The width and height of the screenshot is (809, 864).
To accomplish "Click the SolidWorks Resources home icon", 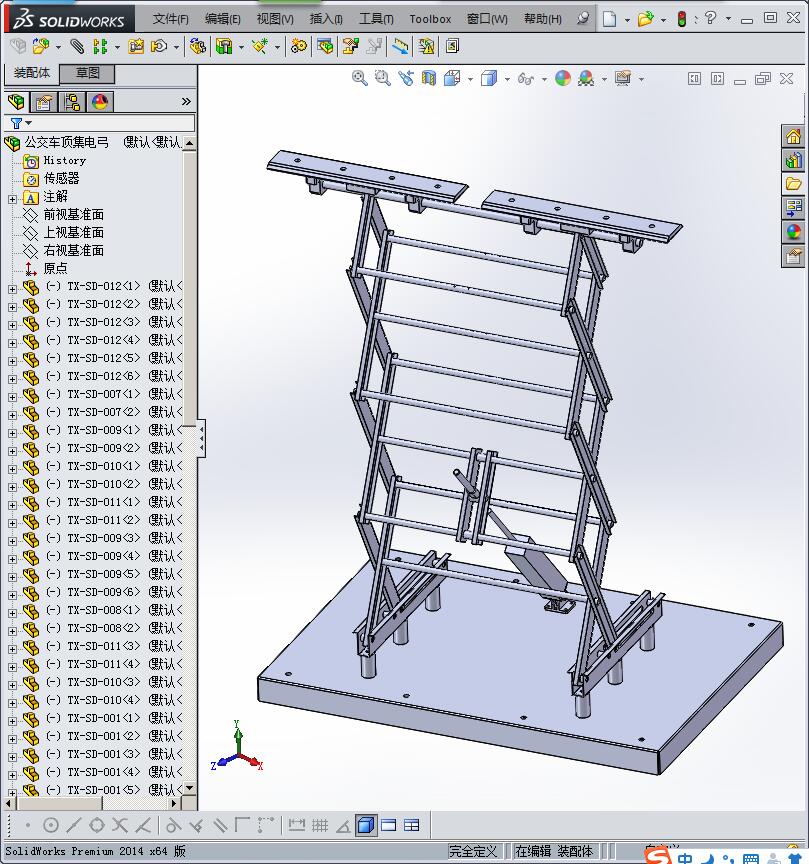I will [x=793, y=136].
